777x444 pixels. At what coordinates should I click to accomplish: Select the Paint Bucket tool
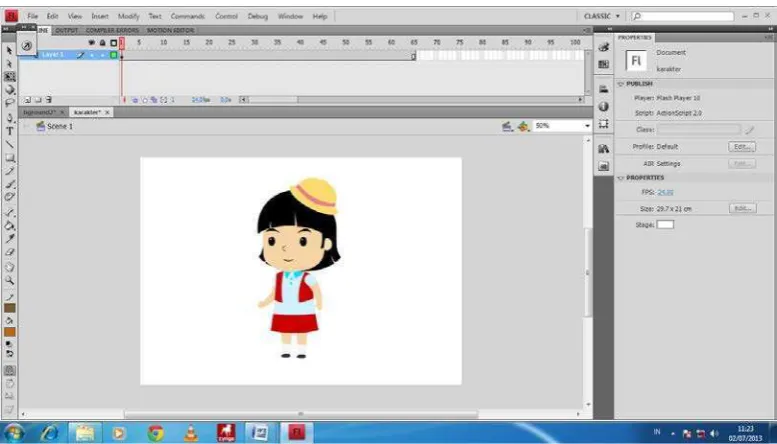point(9,226)
